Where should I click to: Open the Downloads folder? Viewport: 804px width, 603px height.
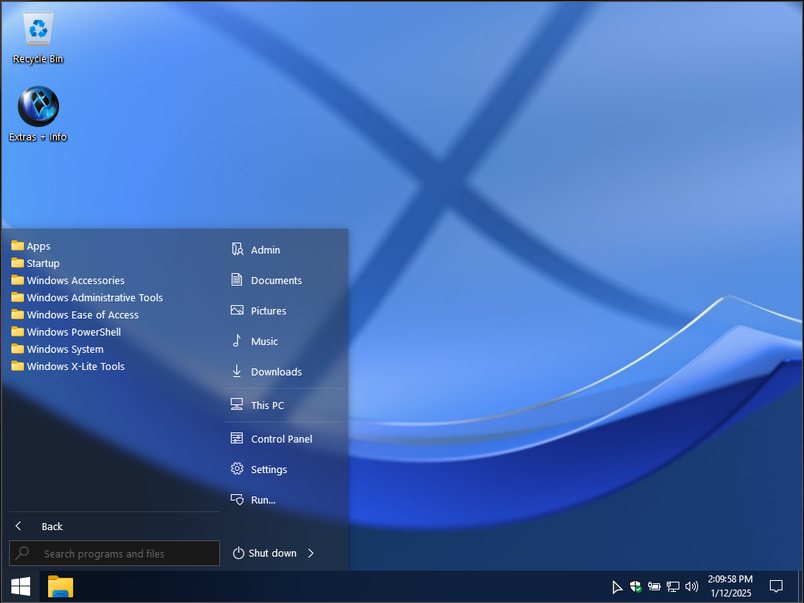click(x=266, y=372)
